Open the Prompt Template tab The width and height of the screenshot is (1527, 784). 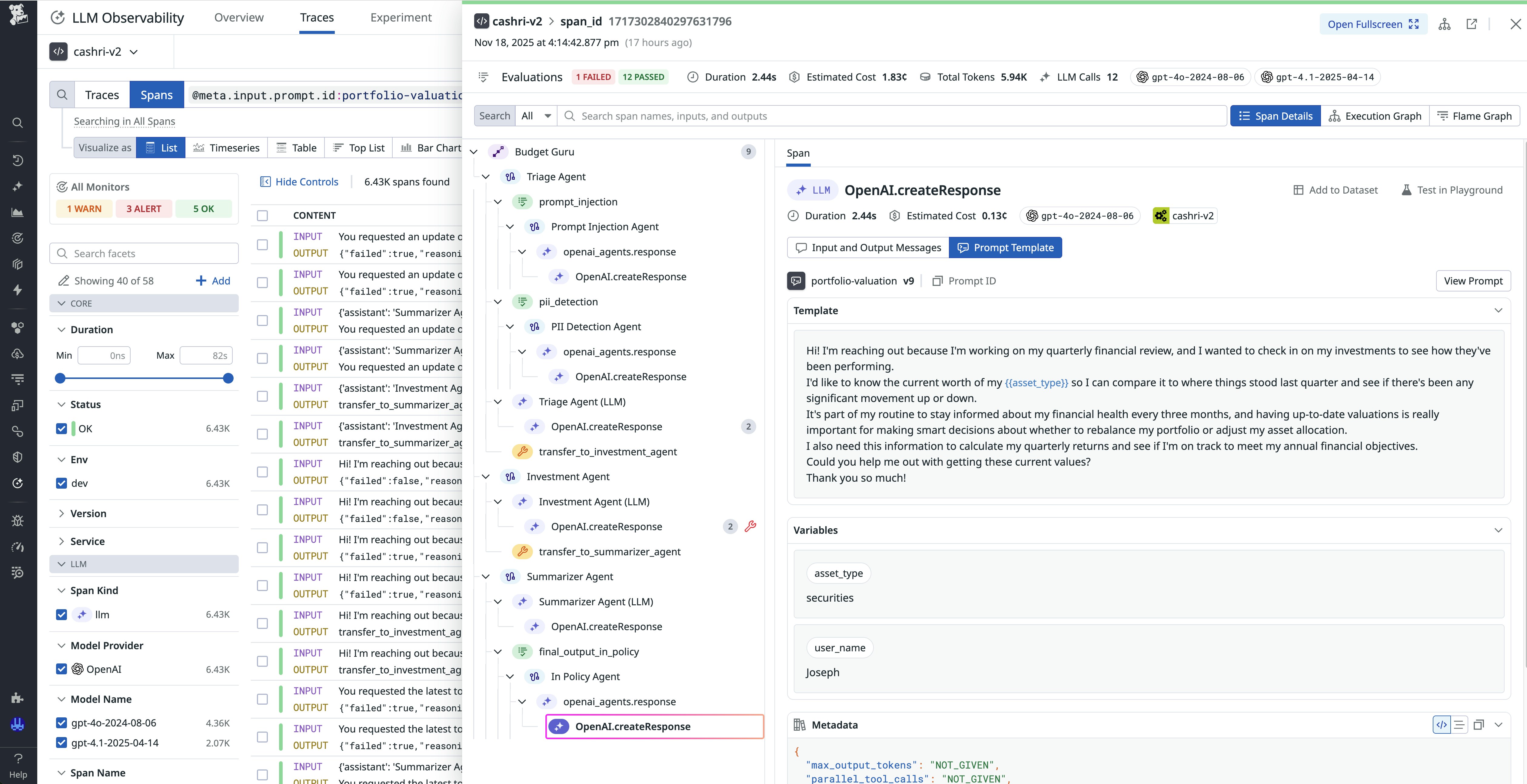(1005, 247)
